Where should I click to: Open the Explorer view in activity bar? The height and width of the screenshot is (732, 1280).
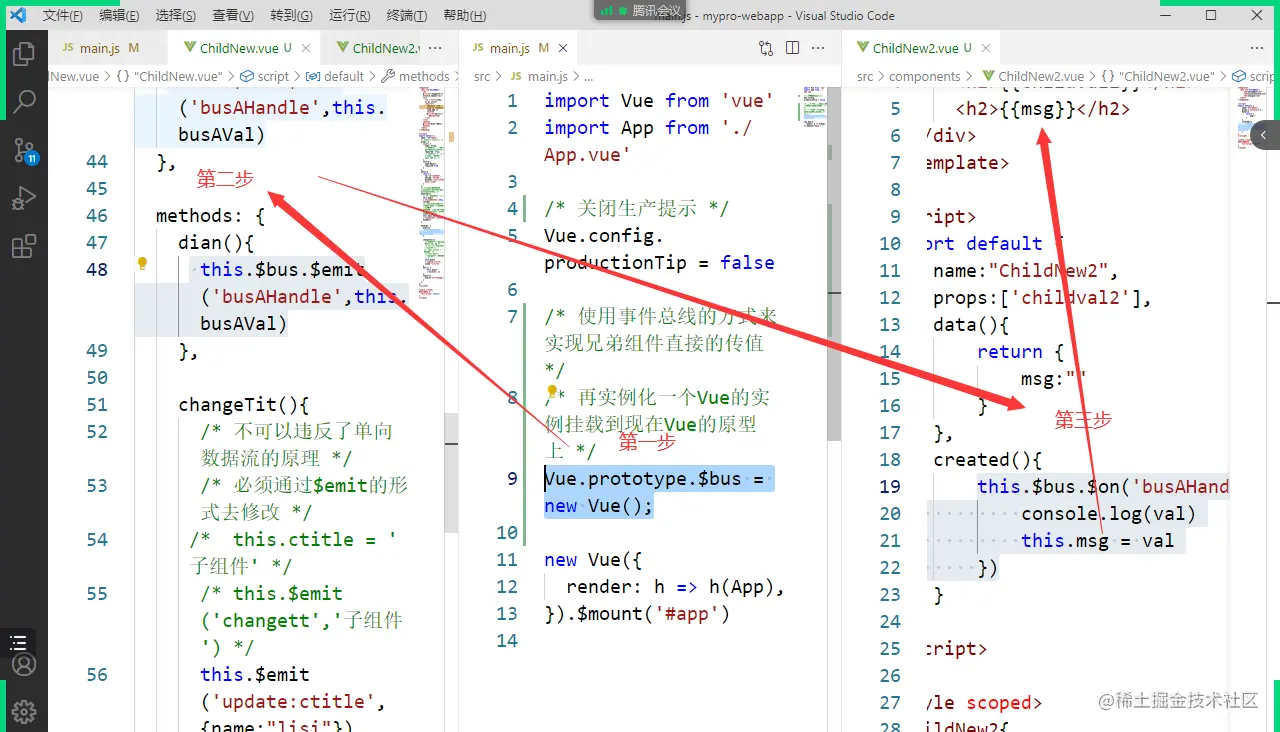(x=24, y=54)
